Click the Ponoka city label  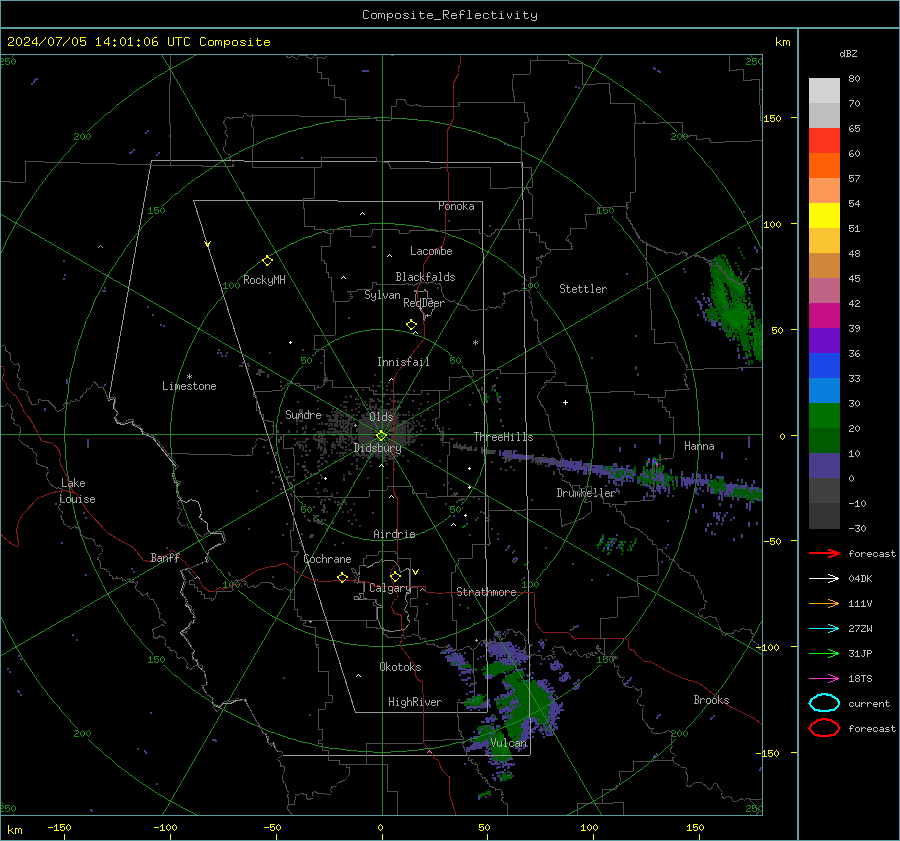click(456, 206)
